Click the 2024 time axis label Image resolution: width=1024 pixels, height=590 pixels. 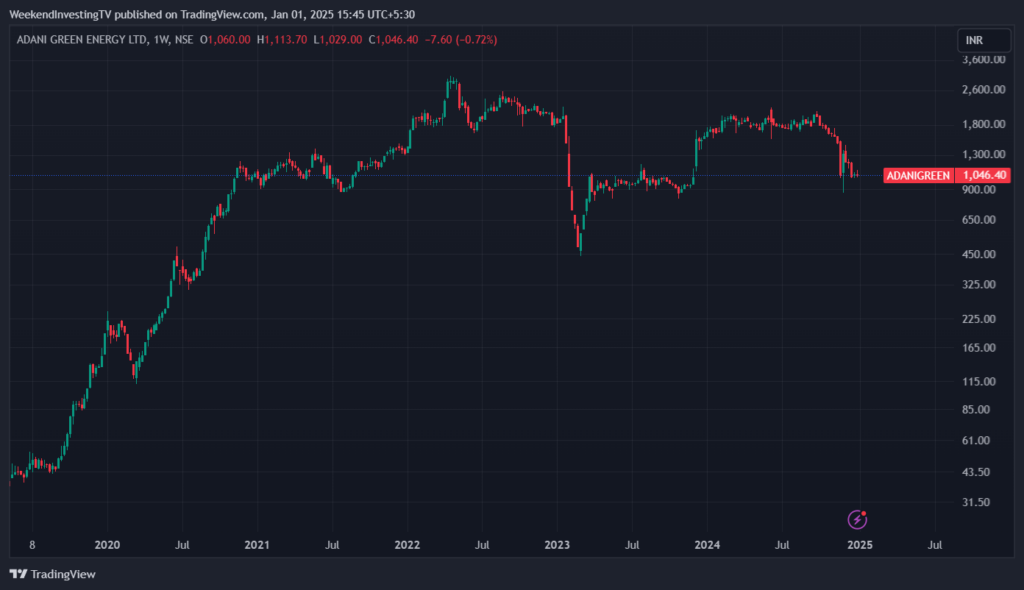[707, 545]
